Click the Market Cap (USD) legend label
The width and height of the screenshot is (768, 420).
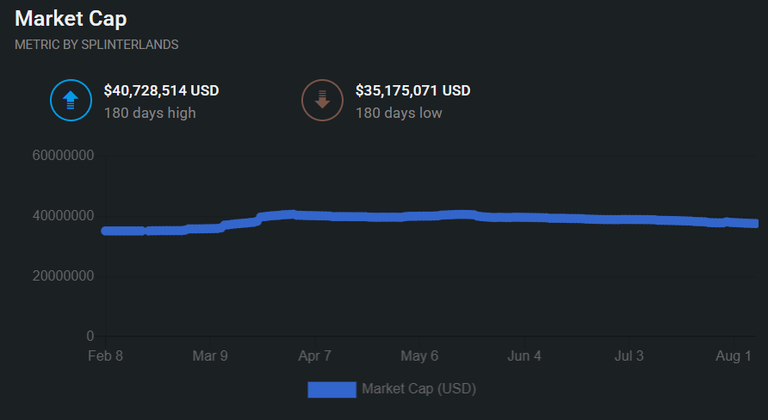tap(419, 389)
